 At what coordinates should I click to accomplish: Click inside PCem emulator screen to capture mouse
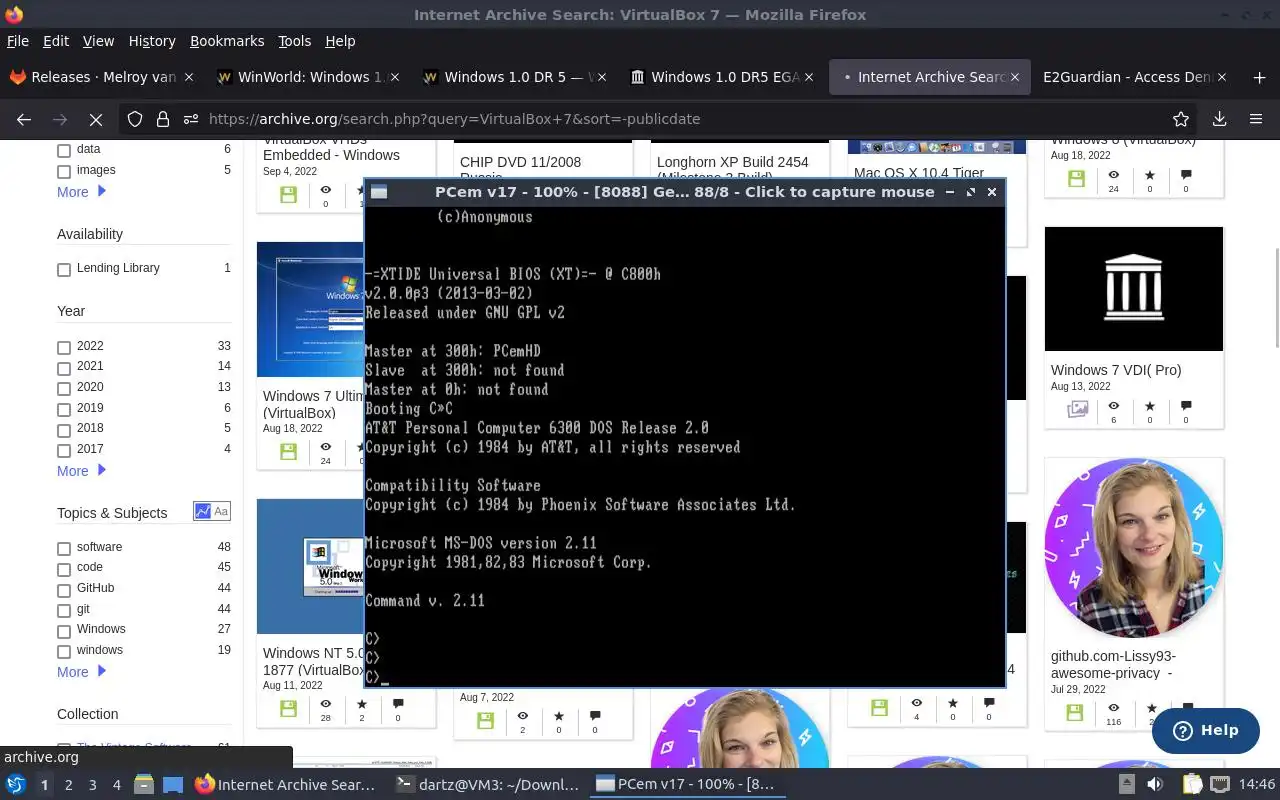pyautogui.click(x=684, y=445)
